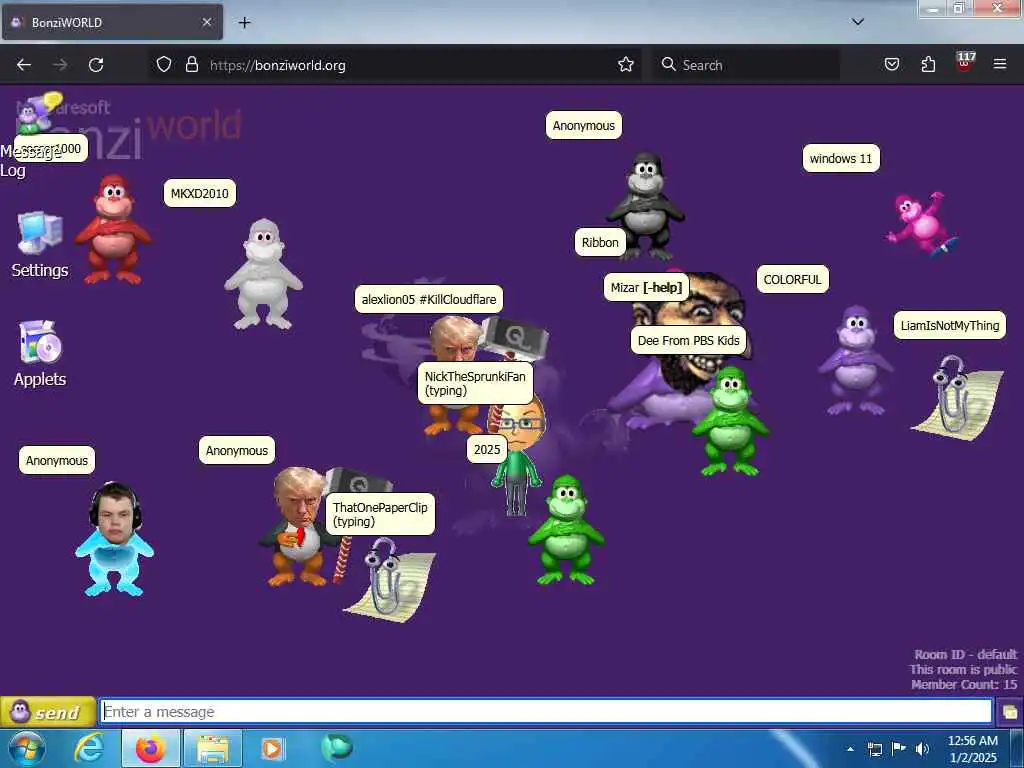Open the Extensions puzzle icon
Viewport: 1024px width, 768px height.
(x=928, y=65)
